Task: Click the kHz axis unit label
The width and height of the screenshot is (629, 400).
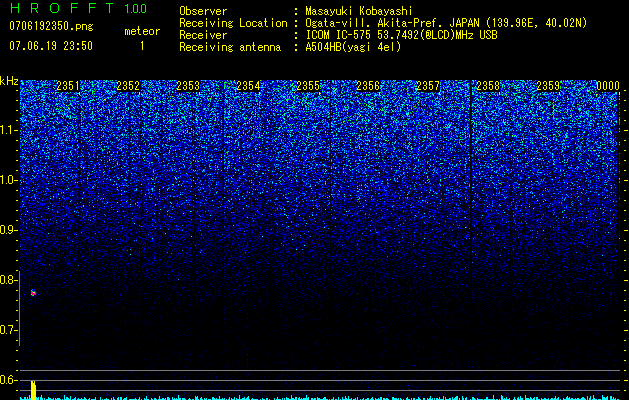Action: click(x=9, y=81)
